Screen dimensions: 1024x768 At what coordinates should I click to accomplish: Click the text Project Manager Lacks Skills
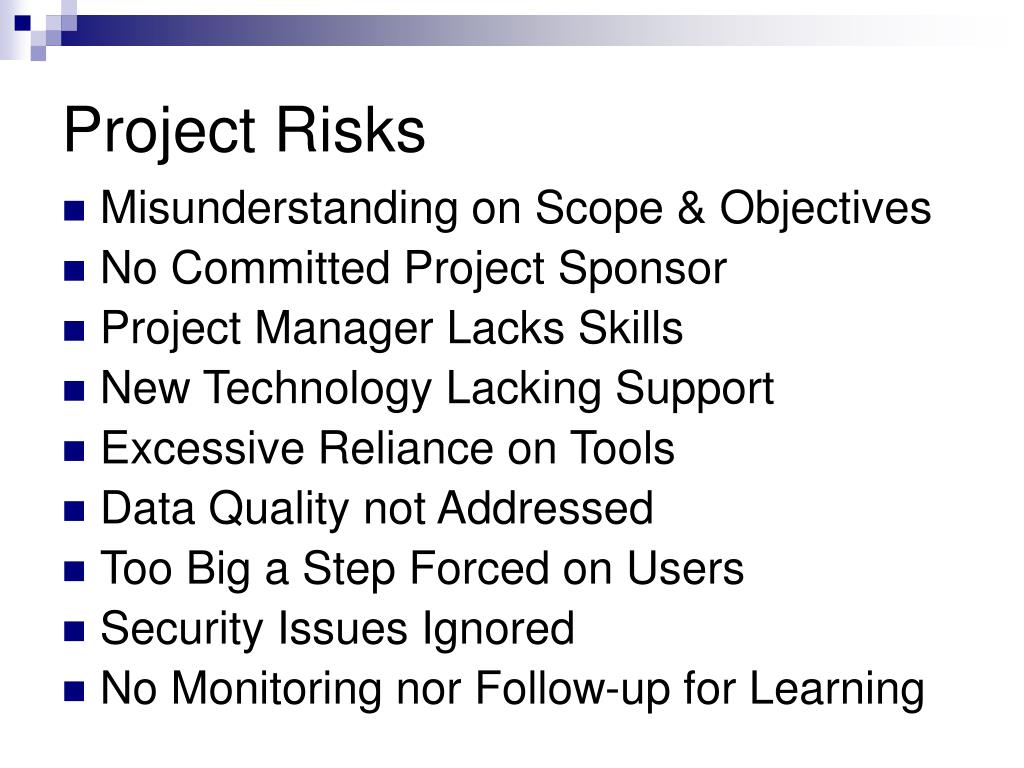pyautogui.click(x=392, y=331)
